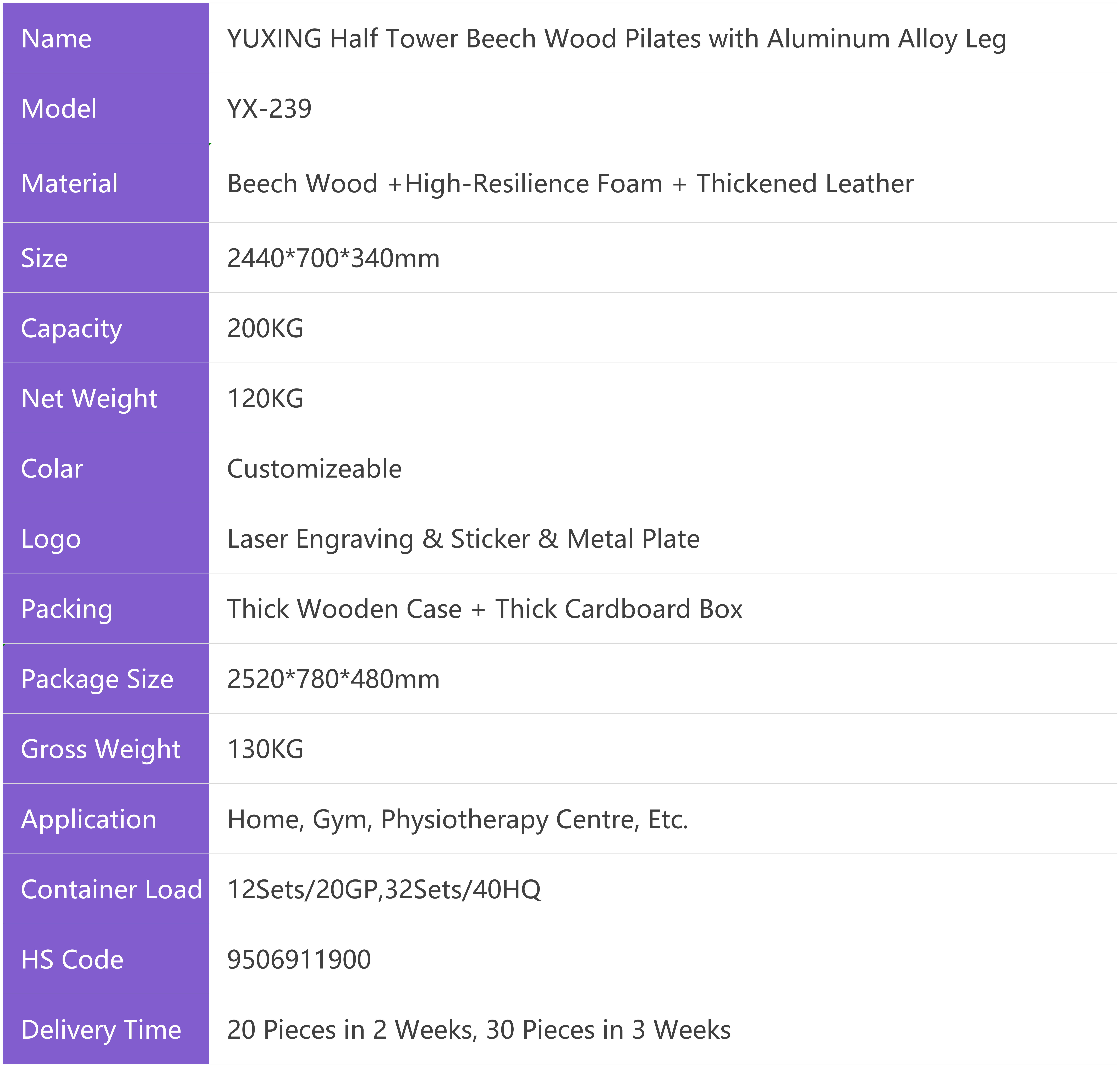1120x1067 pixels.
Task: Click the 'Capacity' label cell
Action: pyautogui.click(x=106, y=328)
